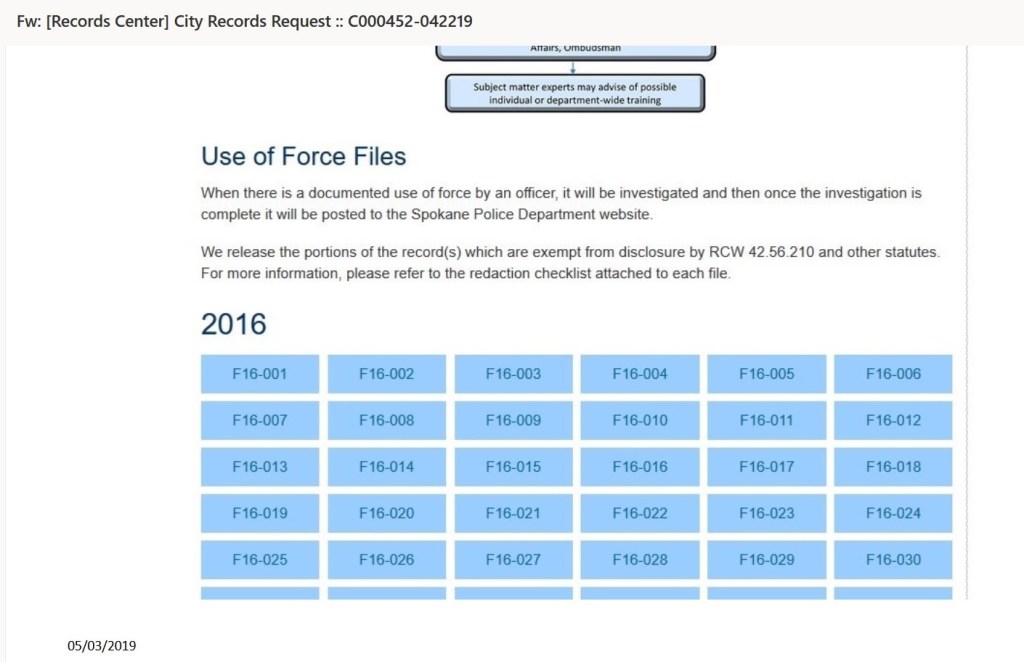Click the Use of Force Files heading
1024x662 pixels.
303,156
